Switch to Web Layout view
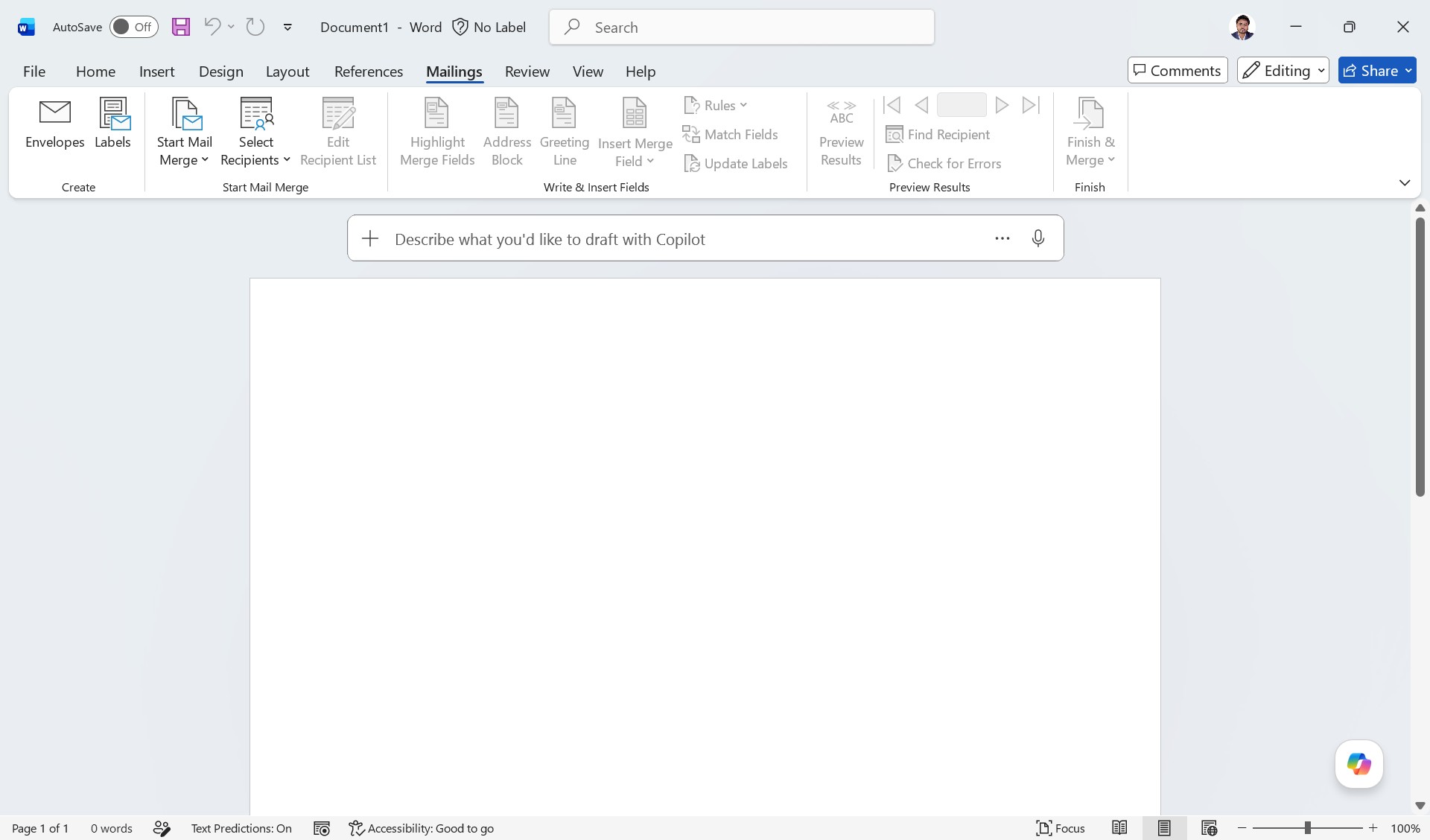 (1209, 828)
